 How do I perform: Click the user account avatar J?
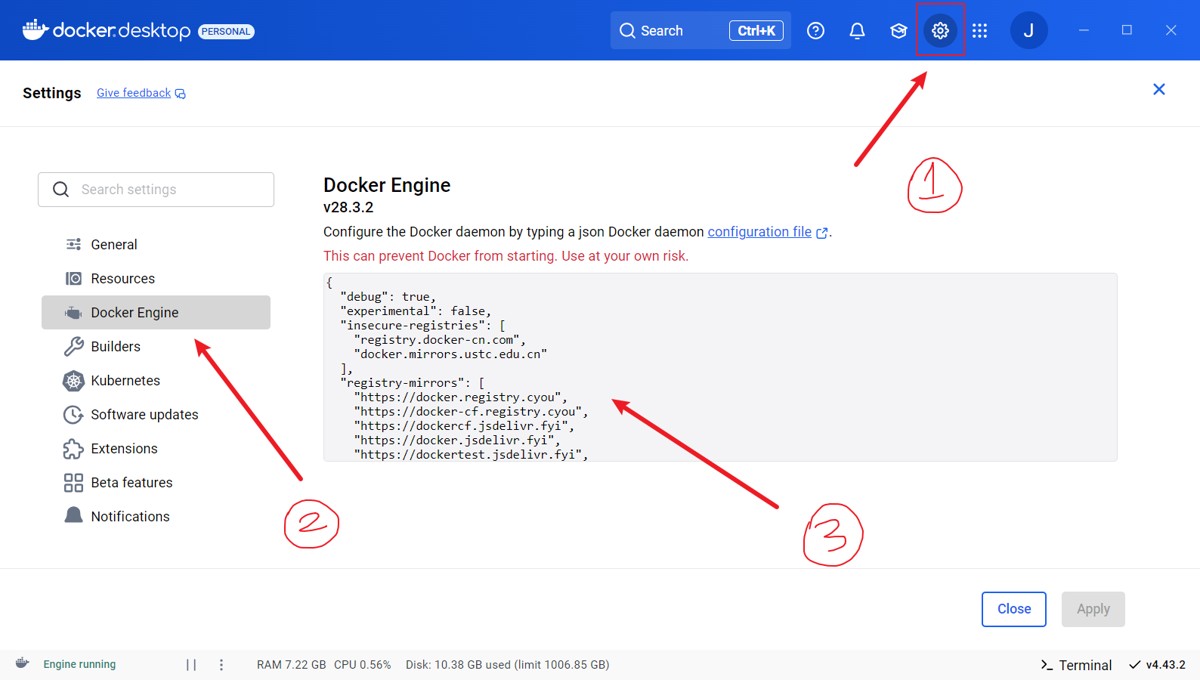pyautogui.click(x=1029, y=31)
